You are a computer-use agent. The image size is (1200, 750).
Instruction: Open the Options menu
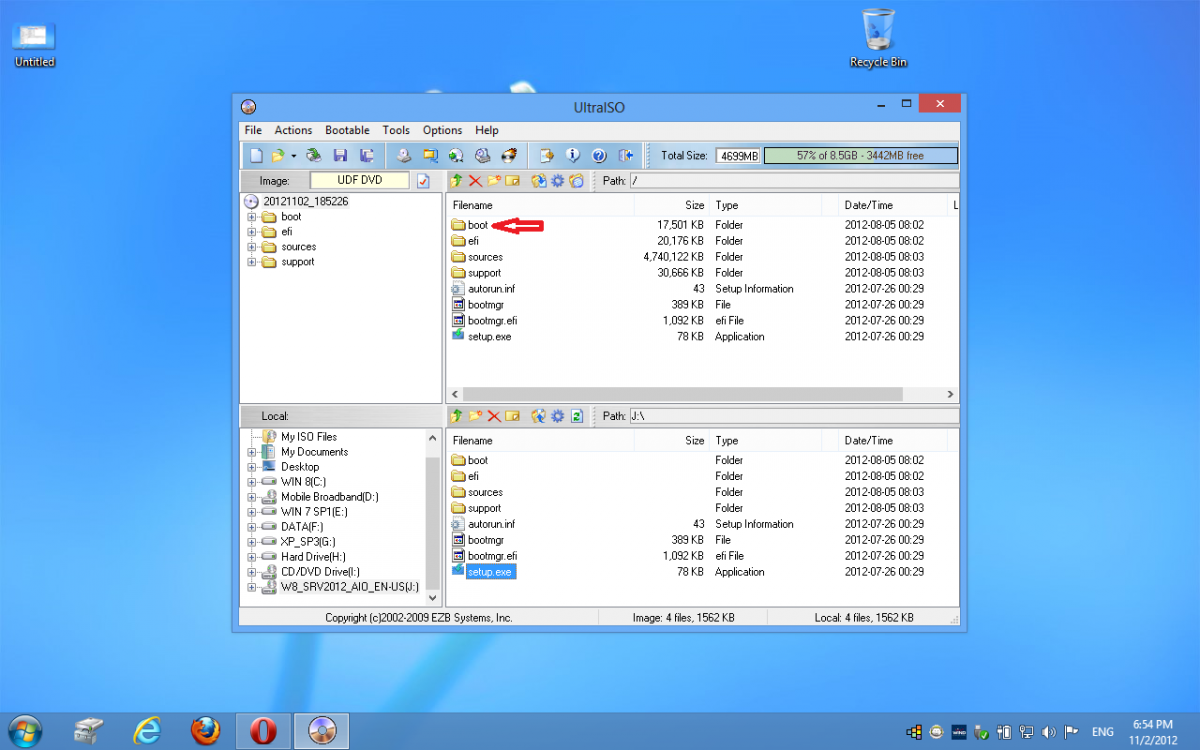tap(442, 130)
